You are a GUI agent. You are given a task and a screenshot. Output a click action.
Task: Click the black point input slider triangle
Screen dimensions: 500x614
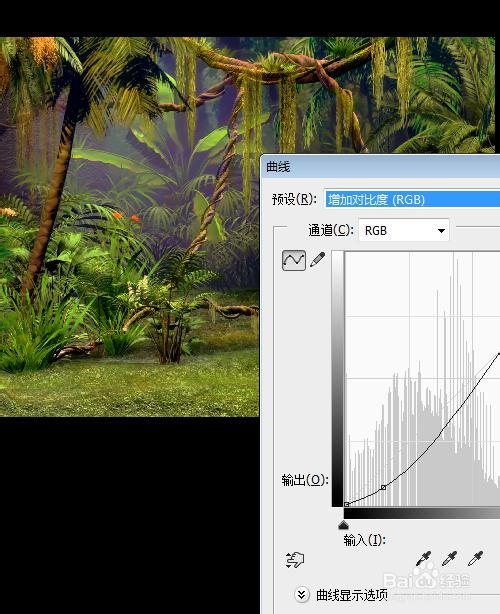click(343, 525)
